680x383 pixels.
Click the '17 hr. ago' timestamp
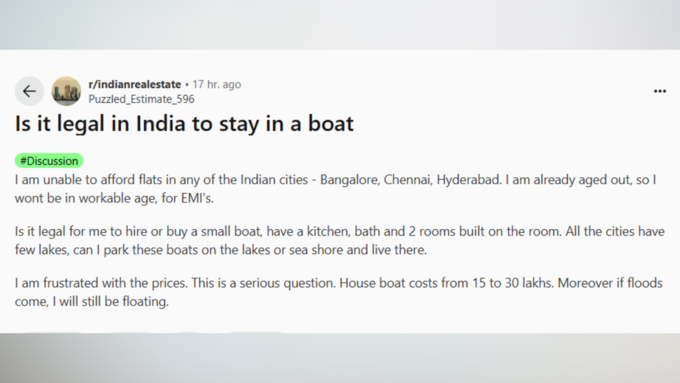216,84
